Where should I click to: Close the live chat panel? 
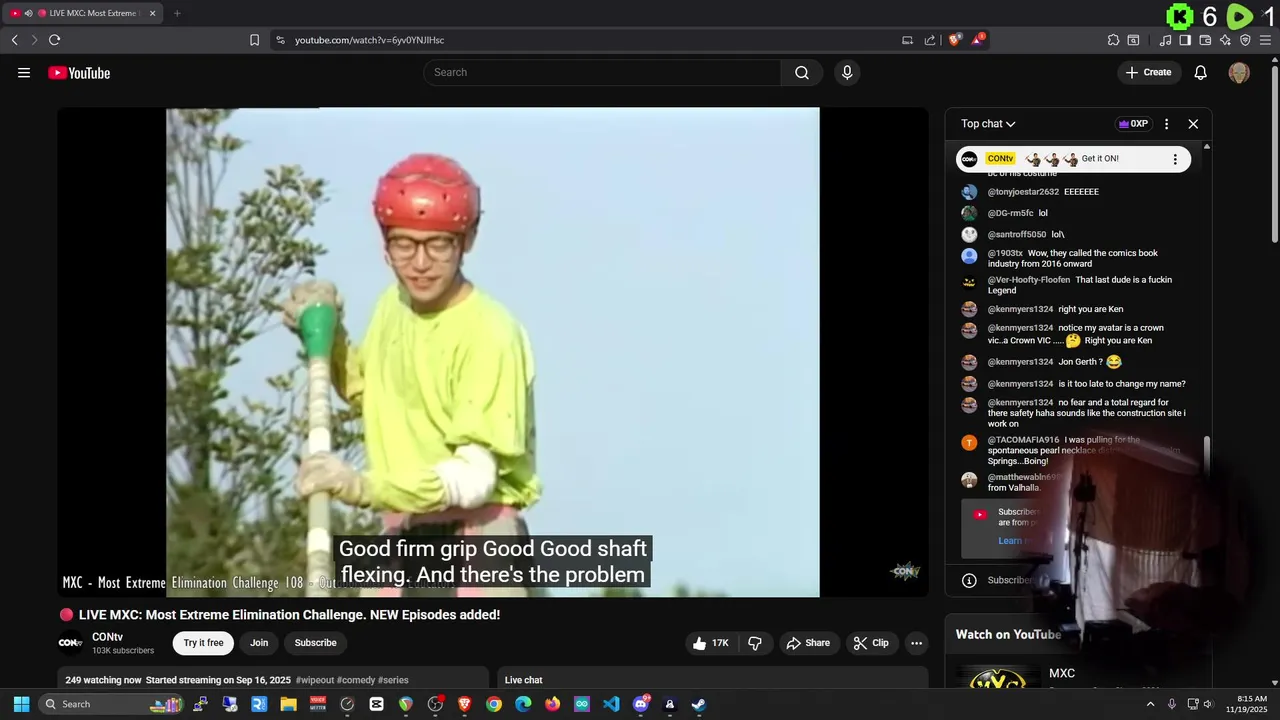click(1193, 124)
